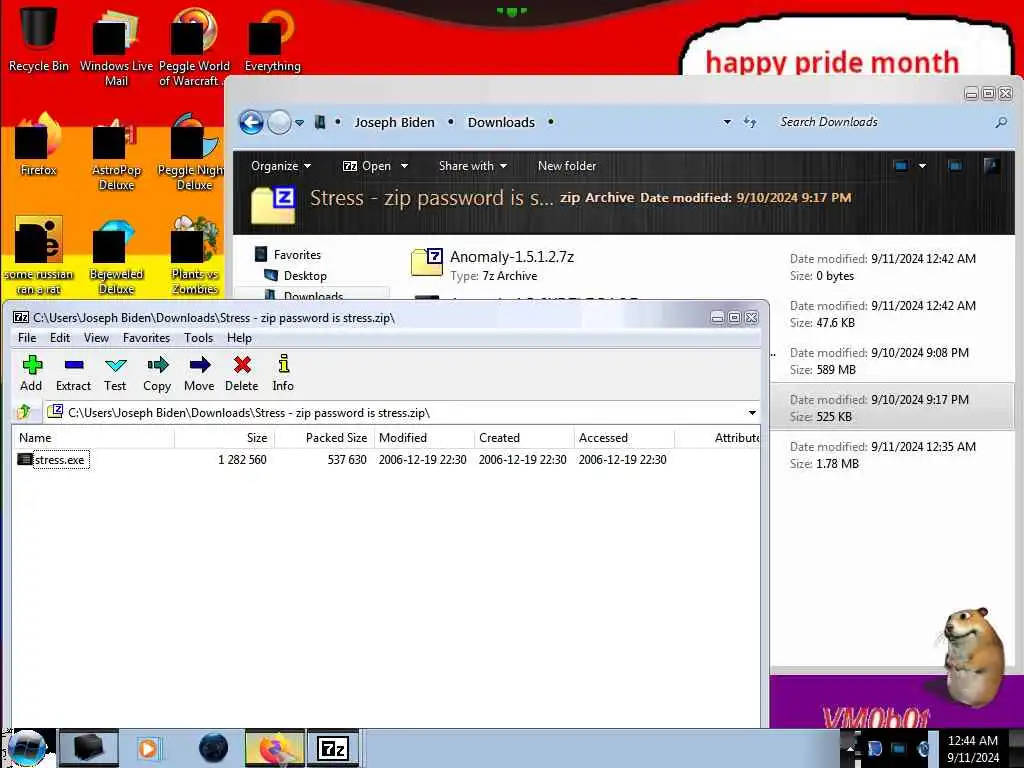Click Explorer's refresh button
This screenshot has width=1024, height=768.
pos(750,122)
